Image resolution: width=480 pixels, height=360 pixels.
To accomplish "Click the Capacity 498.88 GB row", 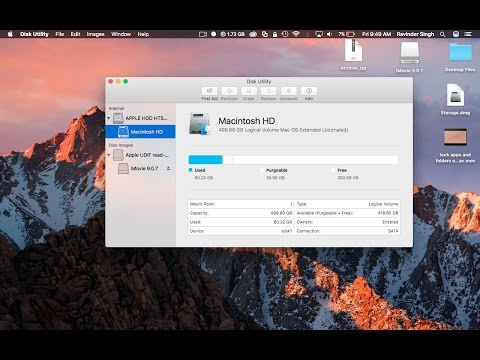I will tap(241, 213).
